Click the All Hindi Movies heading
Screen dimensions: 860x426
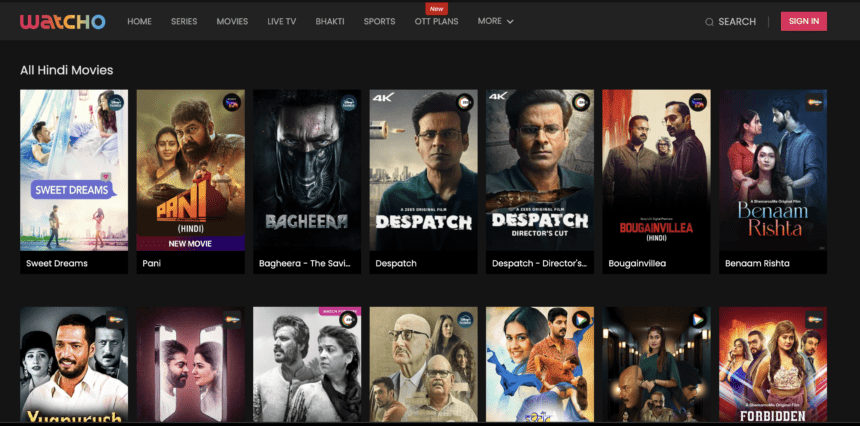66,70
